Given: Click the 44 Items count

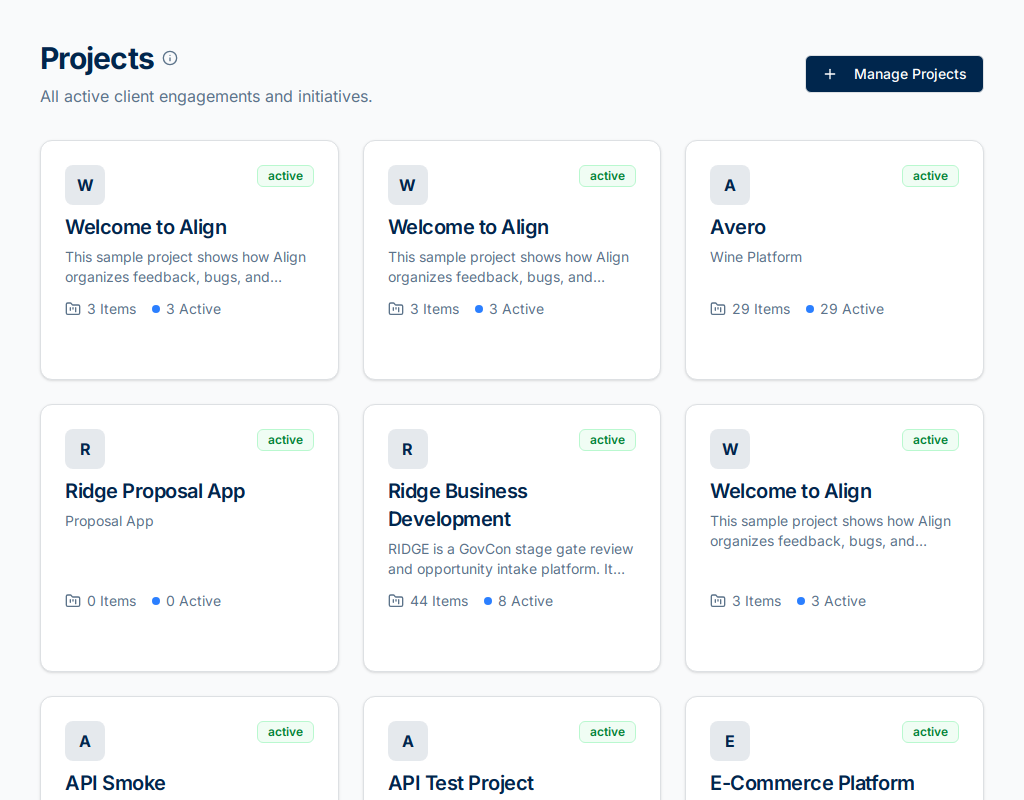Looking at the screenshot, I should pyautogui.click(x=439, y=601).
